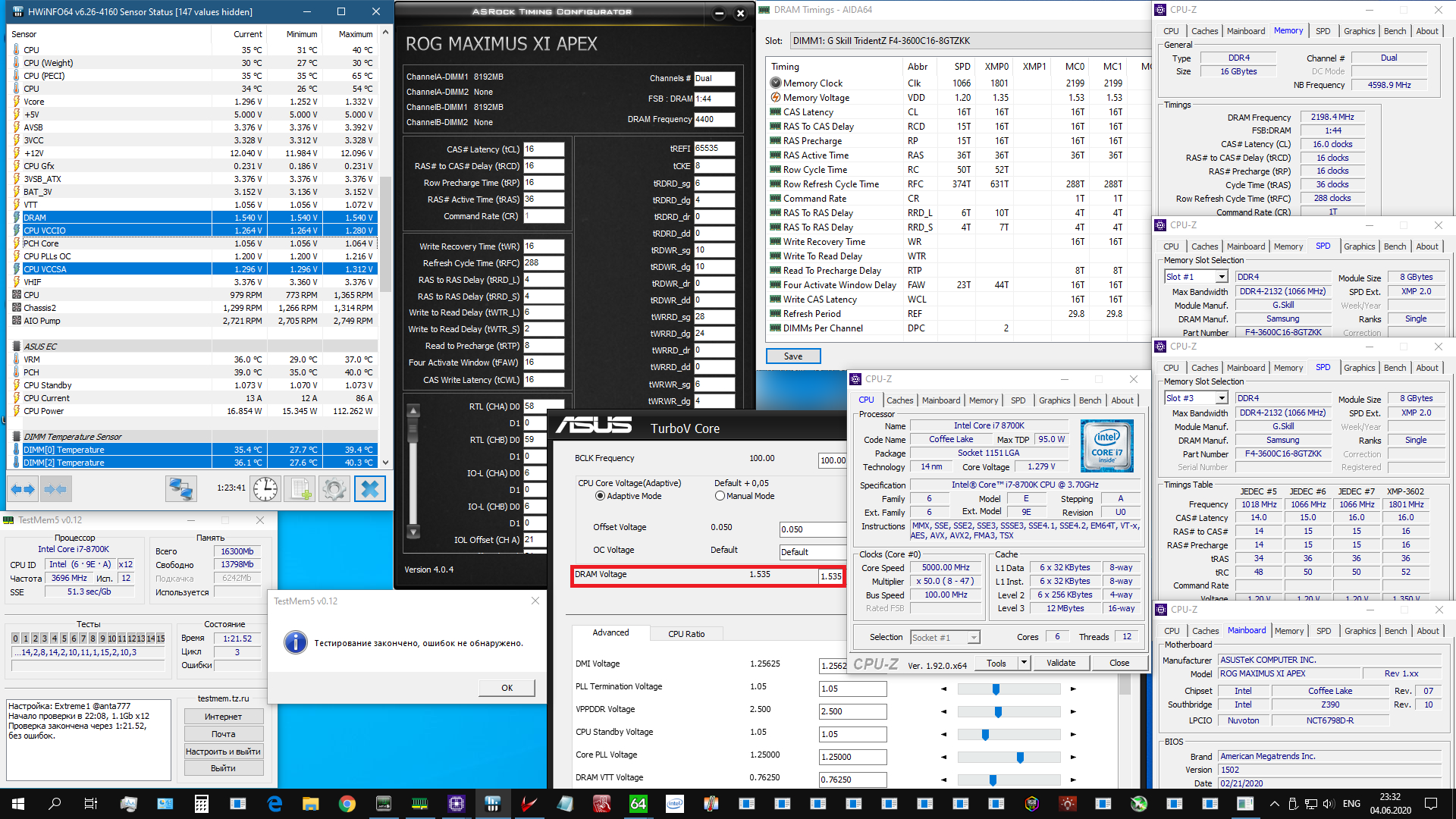Viewport: 1456px width, 819px height.
Task: Open HWiNFO remote network monitoring icon
Action: coord(180,489)
